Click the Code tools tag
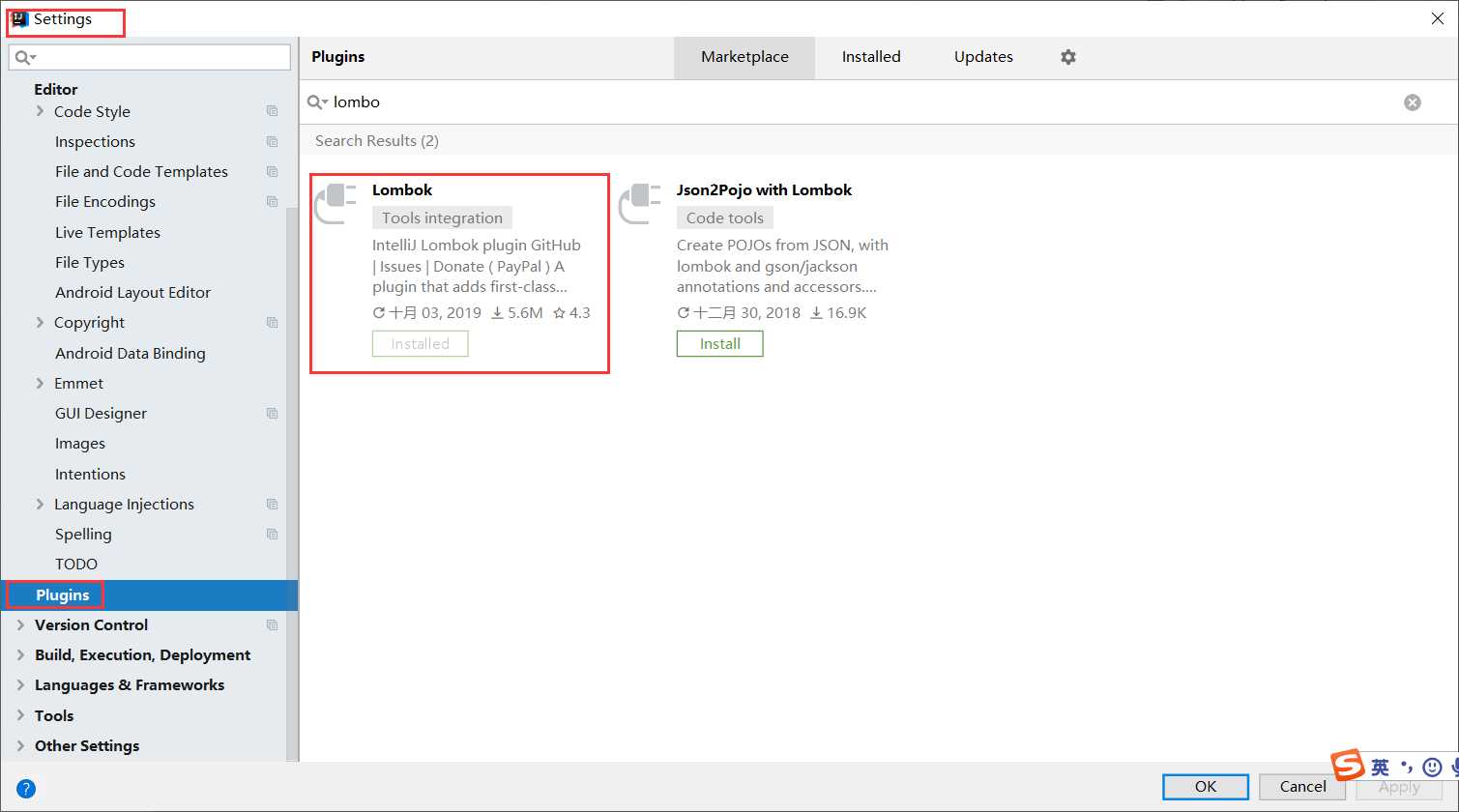Image resolution: width=1459 pixels, height=812 pixels. pos(725,217)
